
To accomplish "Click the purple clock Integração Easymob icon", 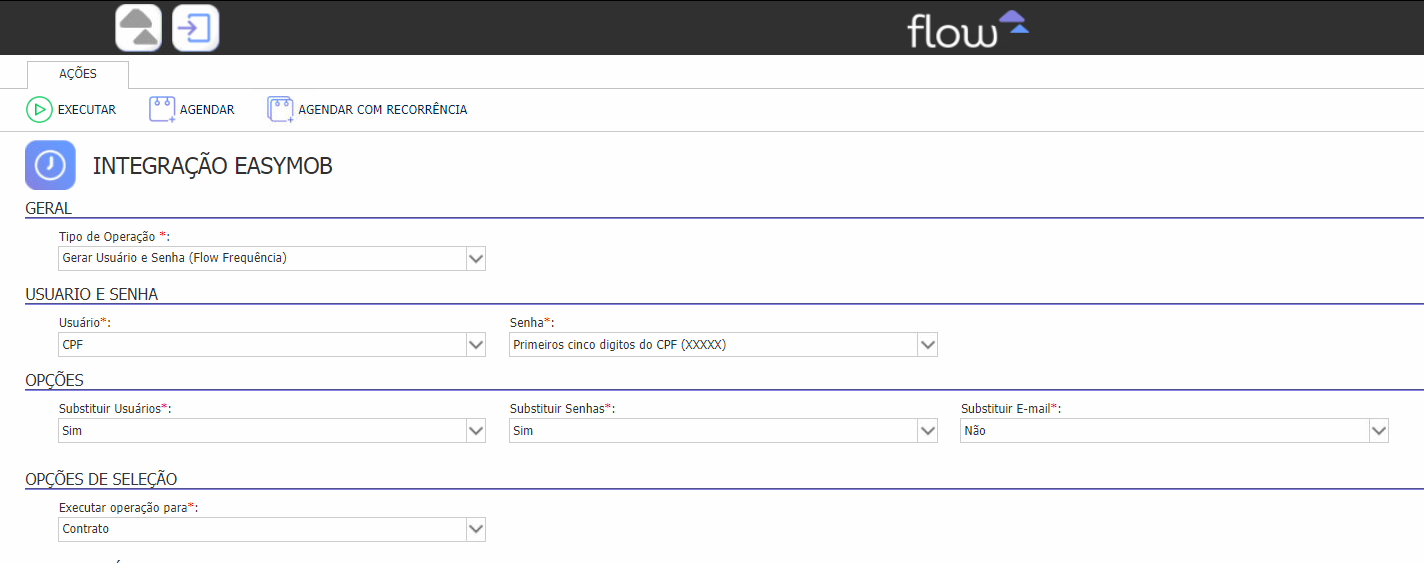I will (x=50, y=165).
